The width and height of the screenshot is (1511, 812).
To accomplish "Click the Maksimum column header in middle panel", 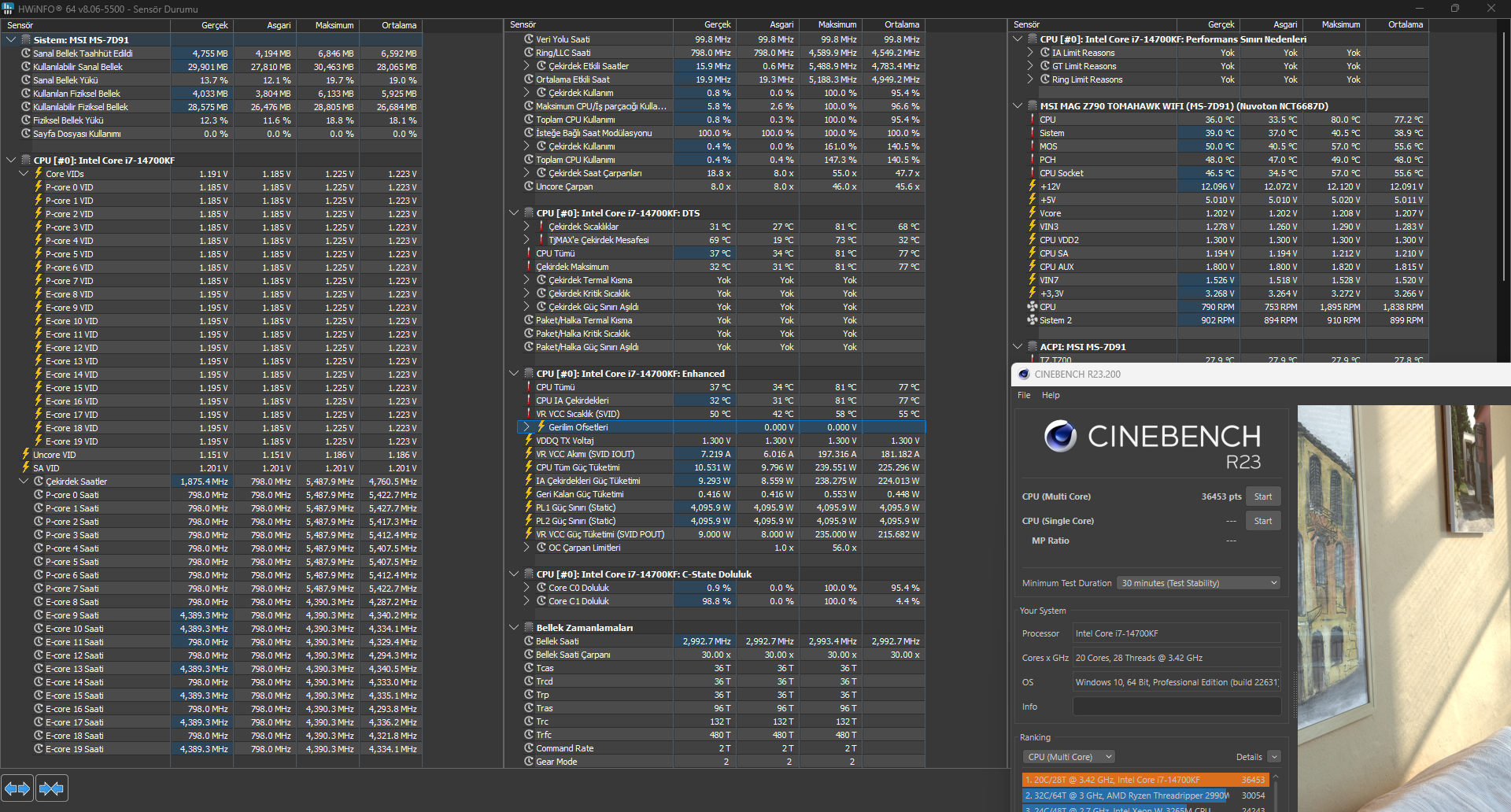I will pos(830,24).
